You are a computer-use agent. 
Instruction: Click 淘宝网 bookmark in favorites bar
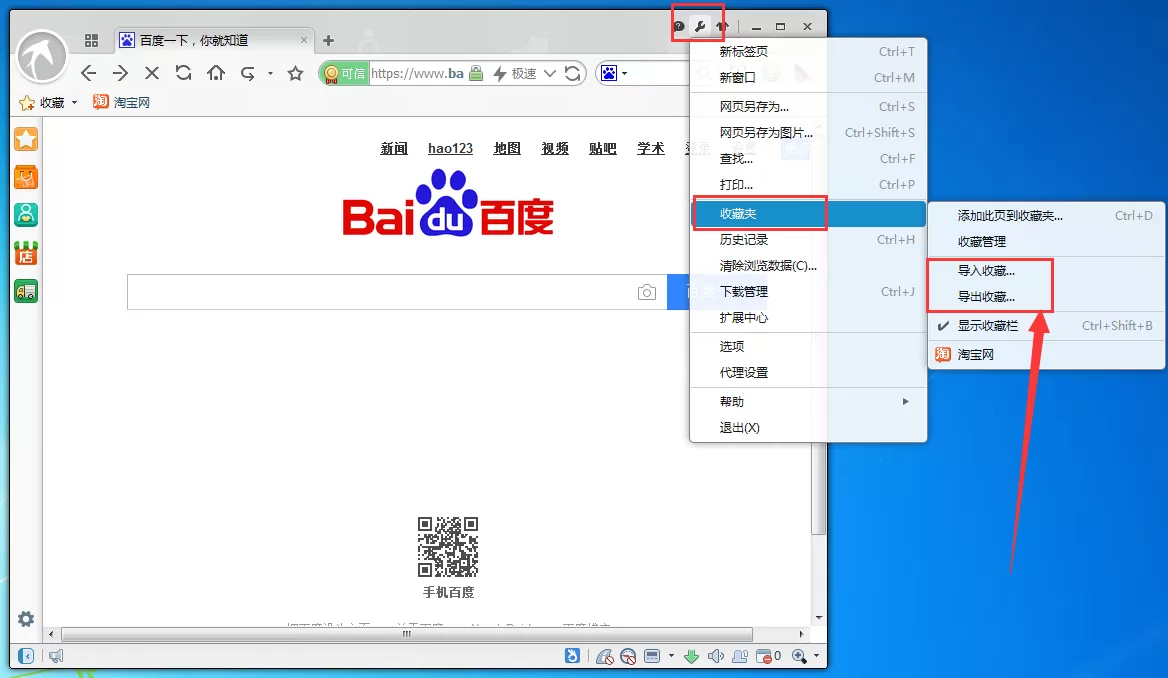[121, 102]
